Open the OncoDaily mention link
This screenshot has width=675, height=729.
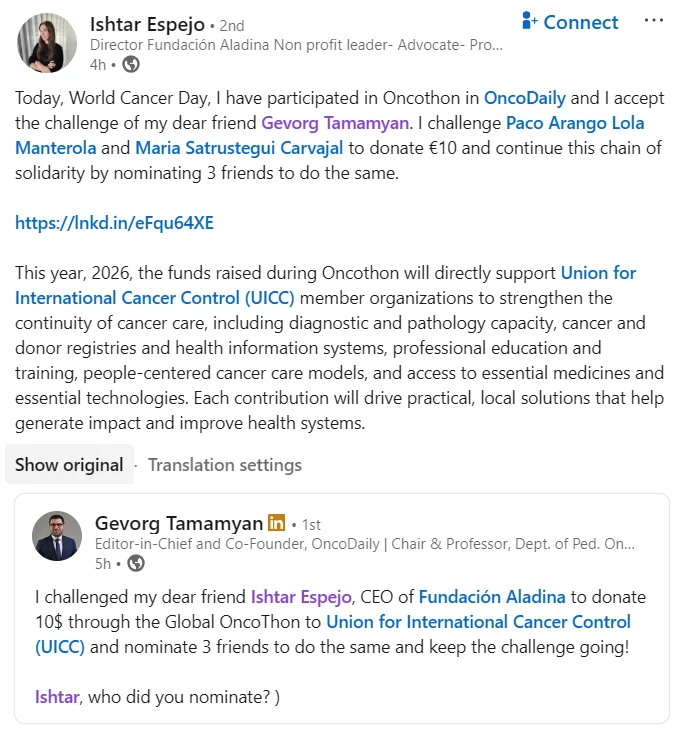[524, 98]
